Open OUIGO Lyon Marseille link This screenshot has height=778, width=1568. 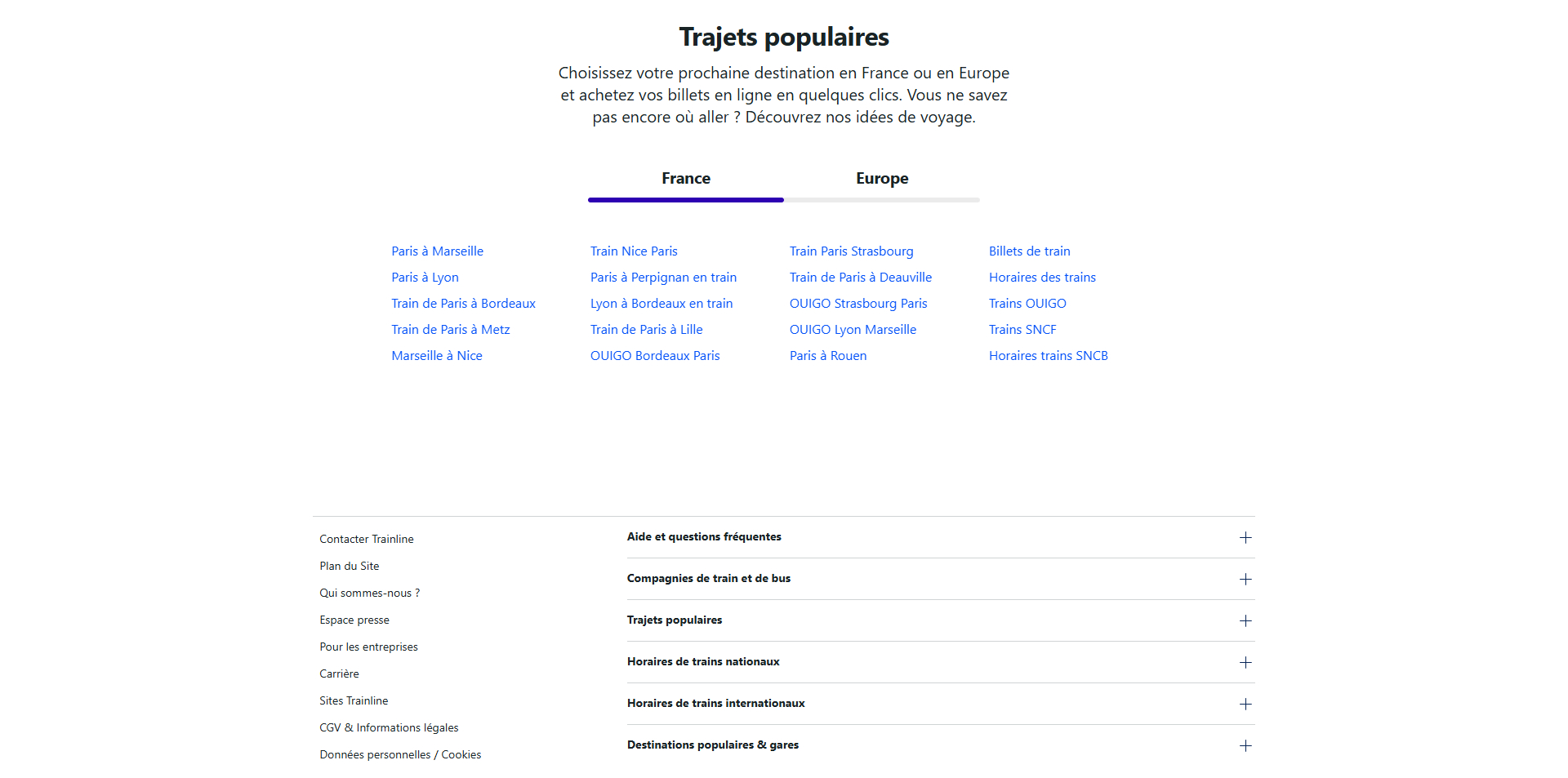point(853,330)
